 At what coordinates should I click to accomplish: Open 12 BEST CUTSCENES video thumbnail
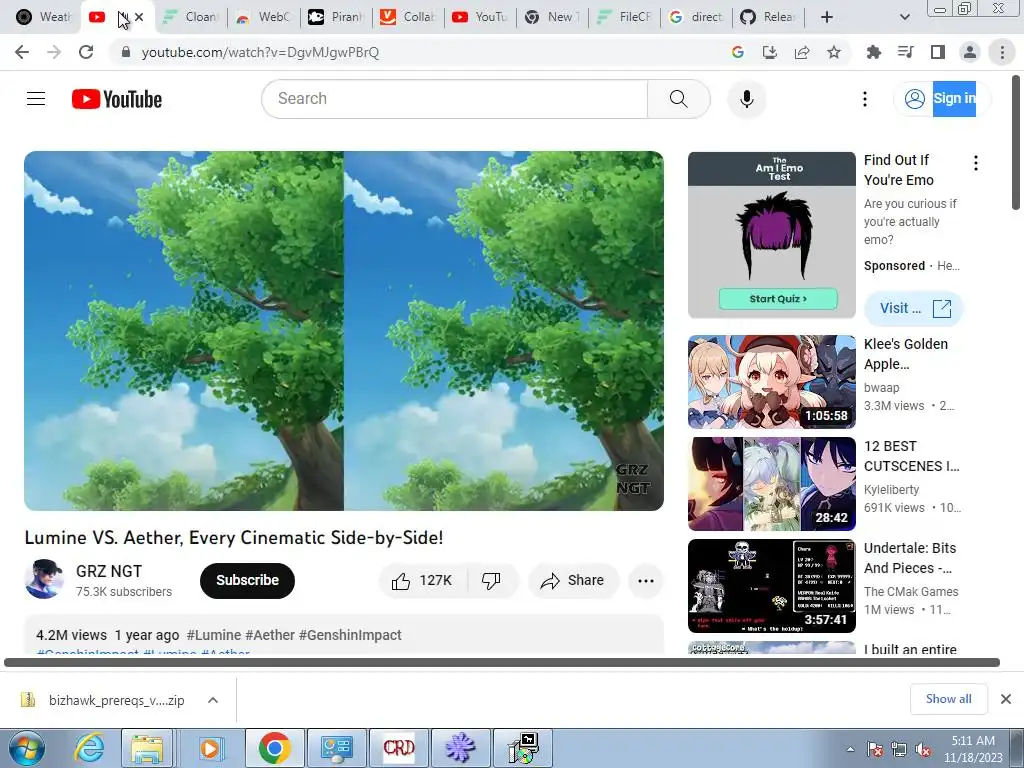(771, 484)
